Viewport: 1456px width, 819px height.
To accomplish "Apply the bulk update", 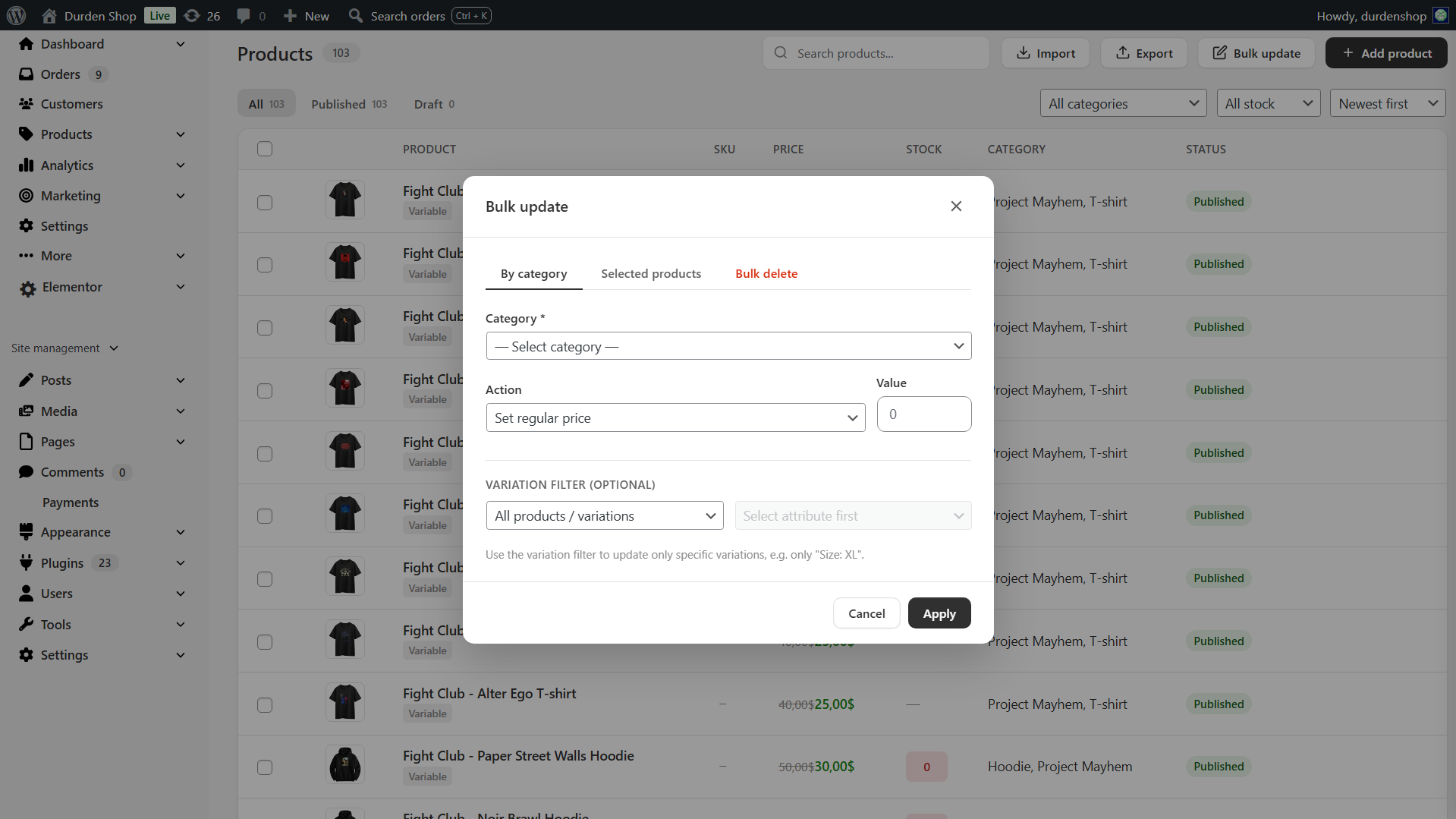I will 939,613.
